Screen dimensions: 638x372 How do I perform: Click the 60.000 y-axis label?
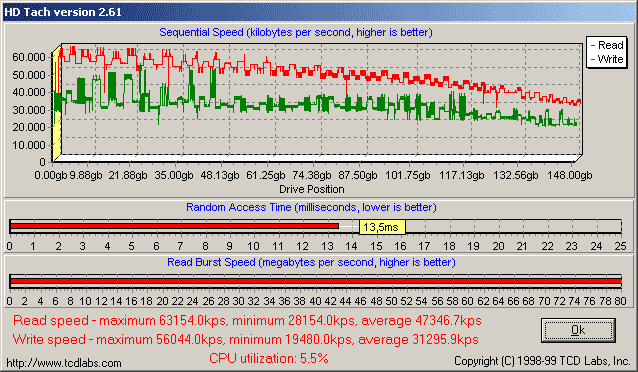tap(28, 57)
